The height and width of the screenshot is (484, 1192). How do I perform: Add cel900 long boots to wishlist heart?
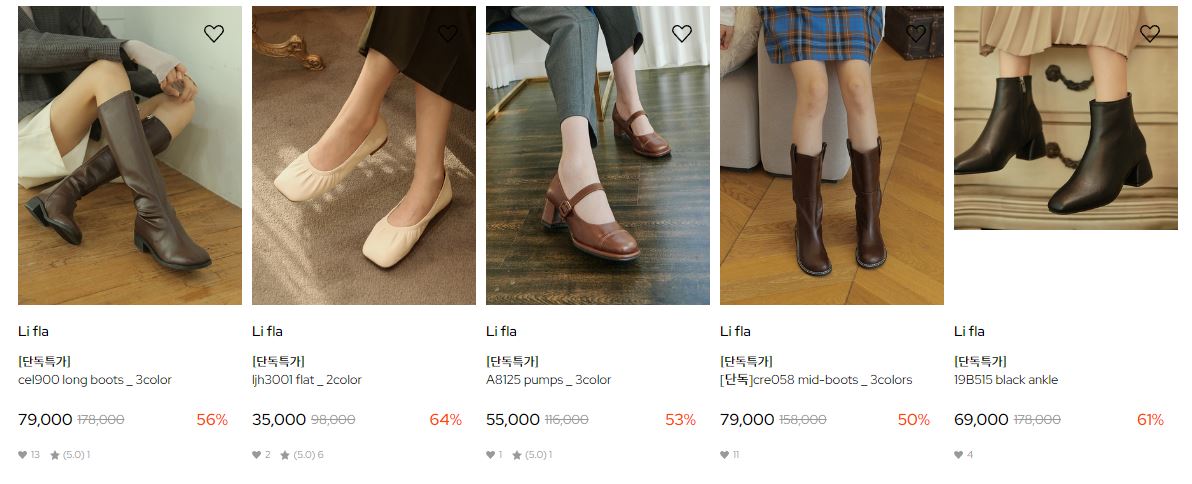(214, 33)
